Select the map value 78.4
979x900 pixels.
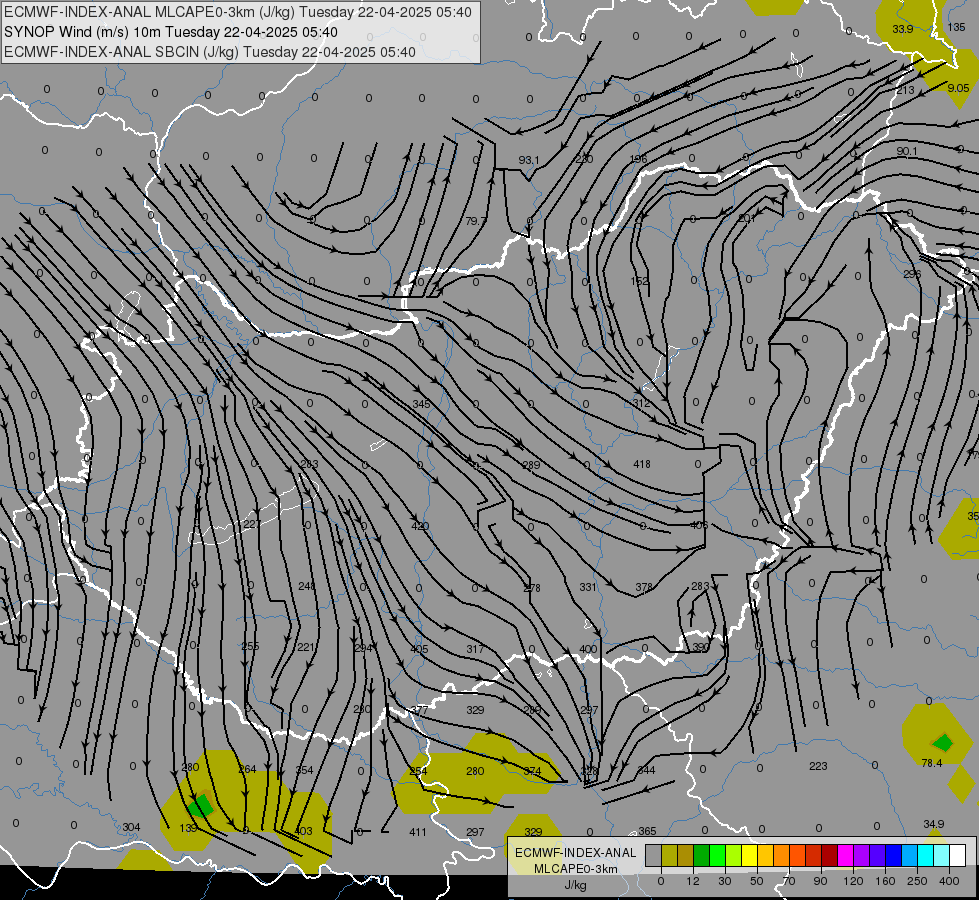(932, 763)
